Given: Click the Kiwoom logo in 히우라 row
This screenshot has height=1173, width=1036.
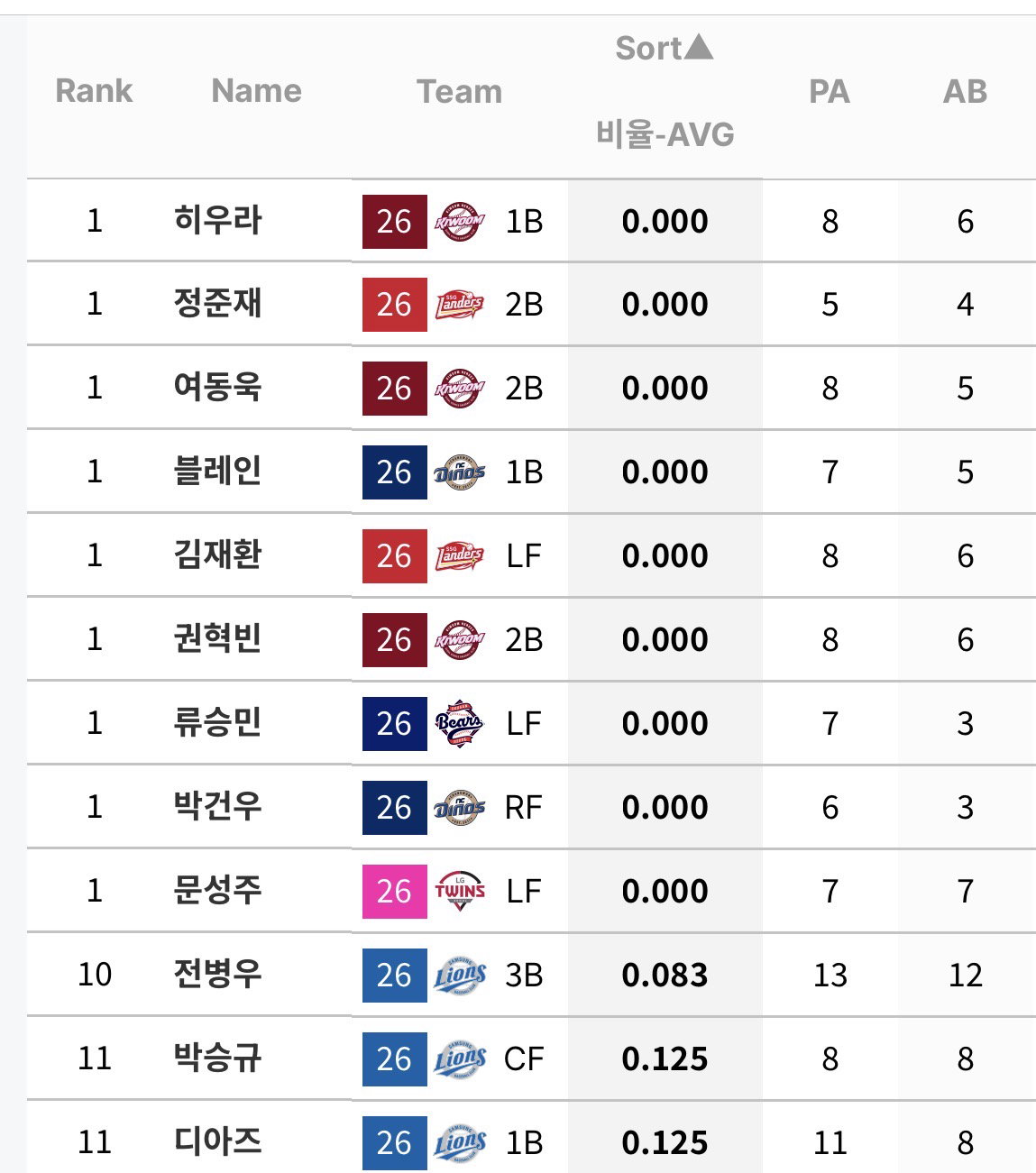Looking at the screenshot, I should (x=460, y=221).
